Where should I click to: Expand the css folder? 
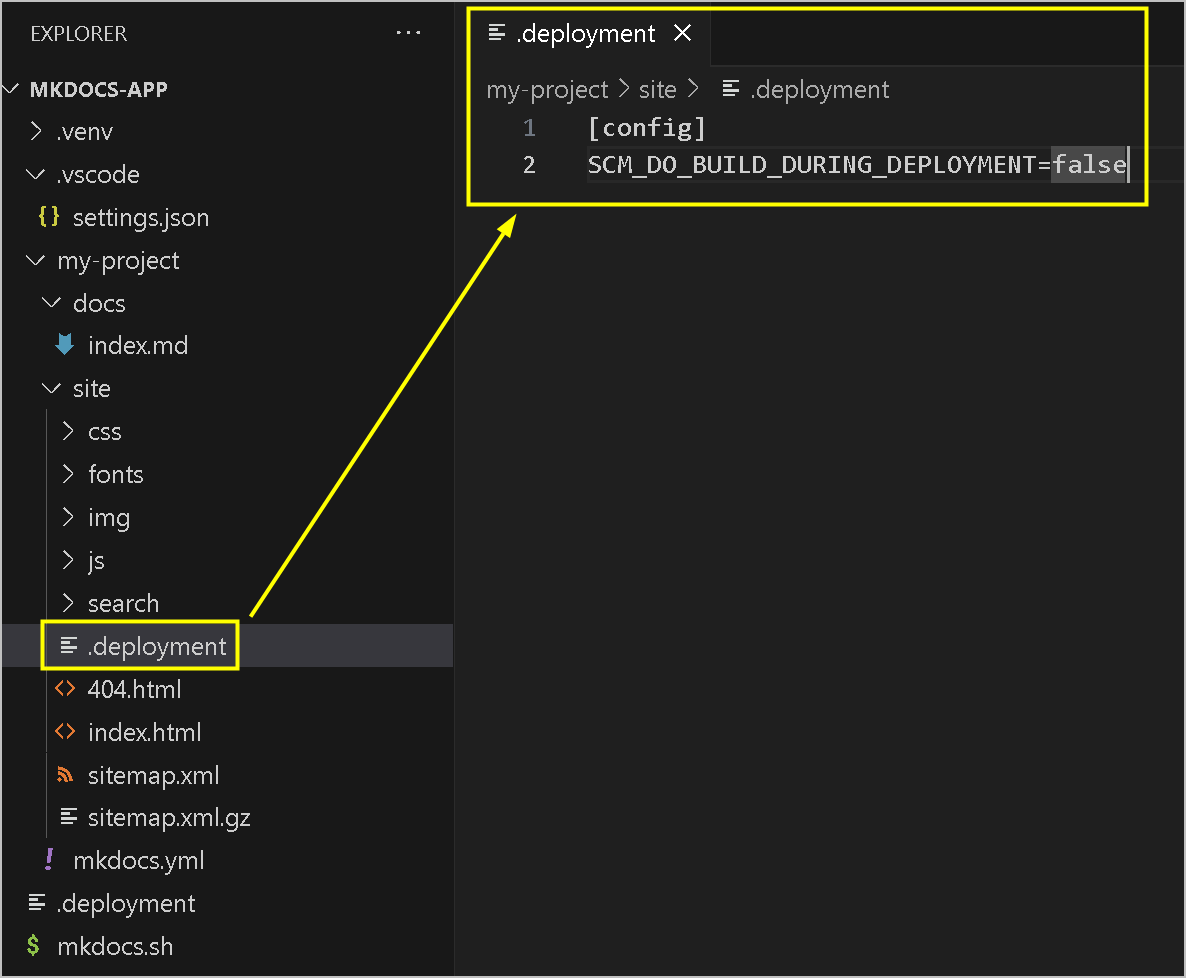(68, 432)
